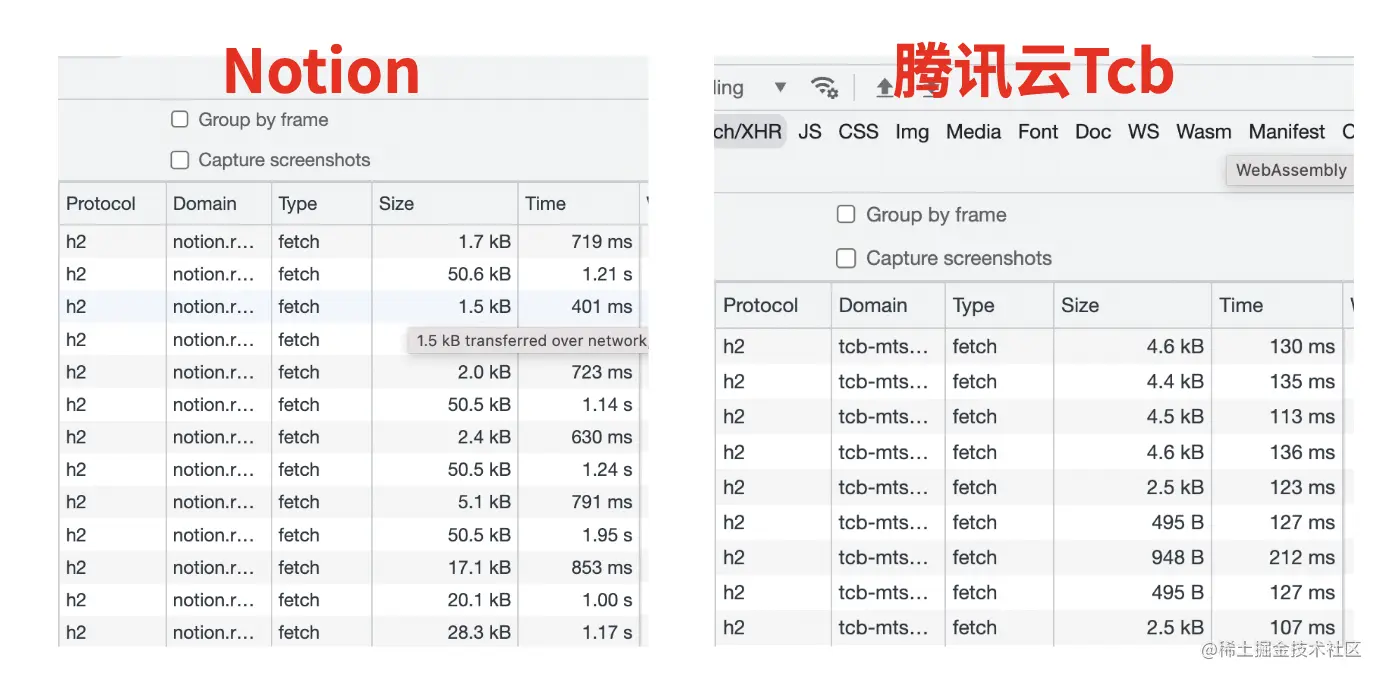Click the import HAR upload arrow icon
The width and height of the screenshot is (1382, 680).
885,88
